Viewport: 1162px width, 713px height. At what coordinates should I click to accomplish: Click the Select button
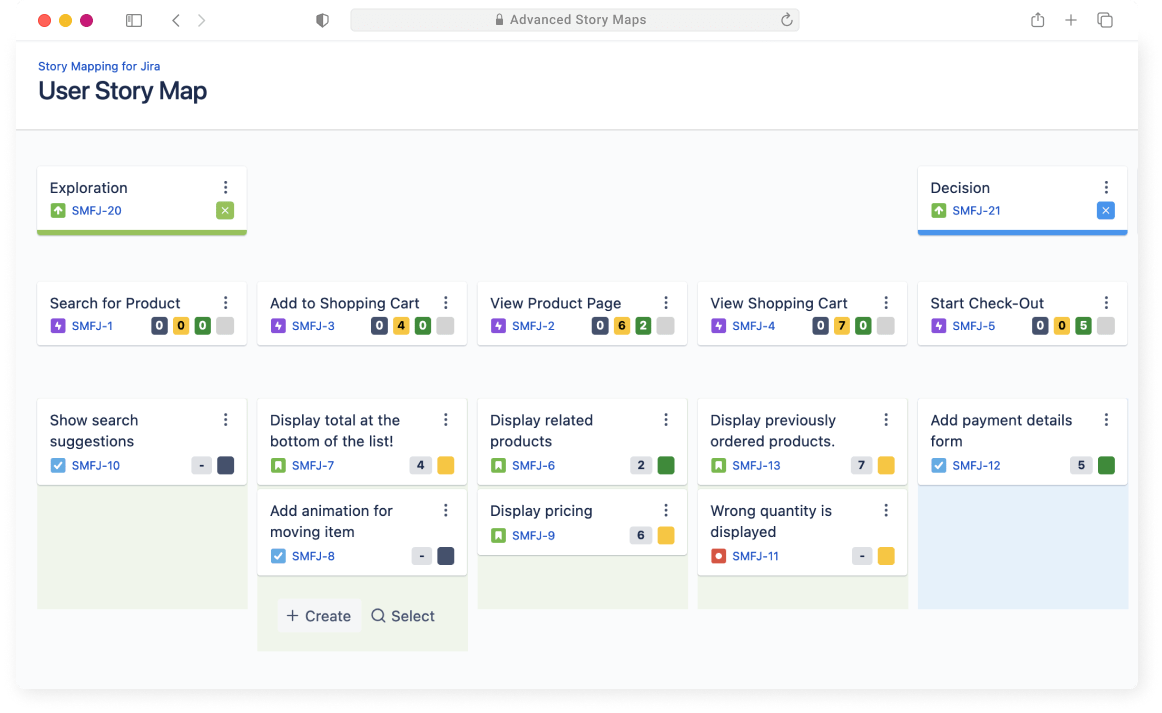pyautogui.click(x=402, y=616)
